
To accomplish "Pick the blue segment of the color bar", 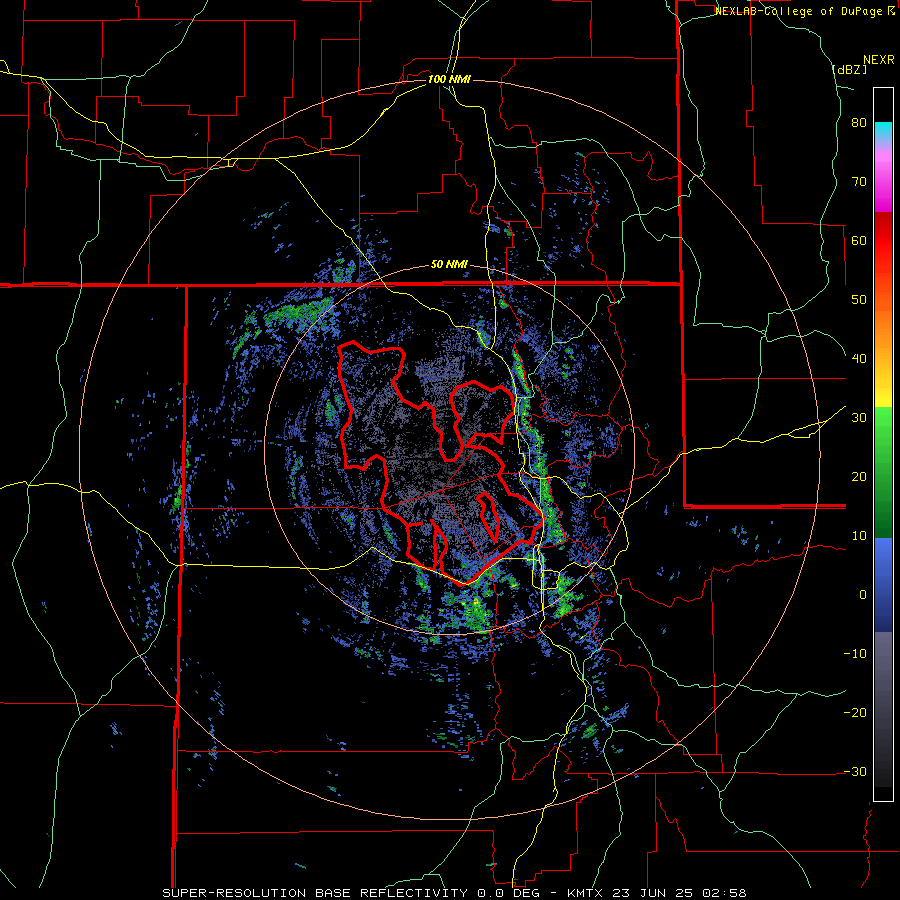I will coord(883,585).
